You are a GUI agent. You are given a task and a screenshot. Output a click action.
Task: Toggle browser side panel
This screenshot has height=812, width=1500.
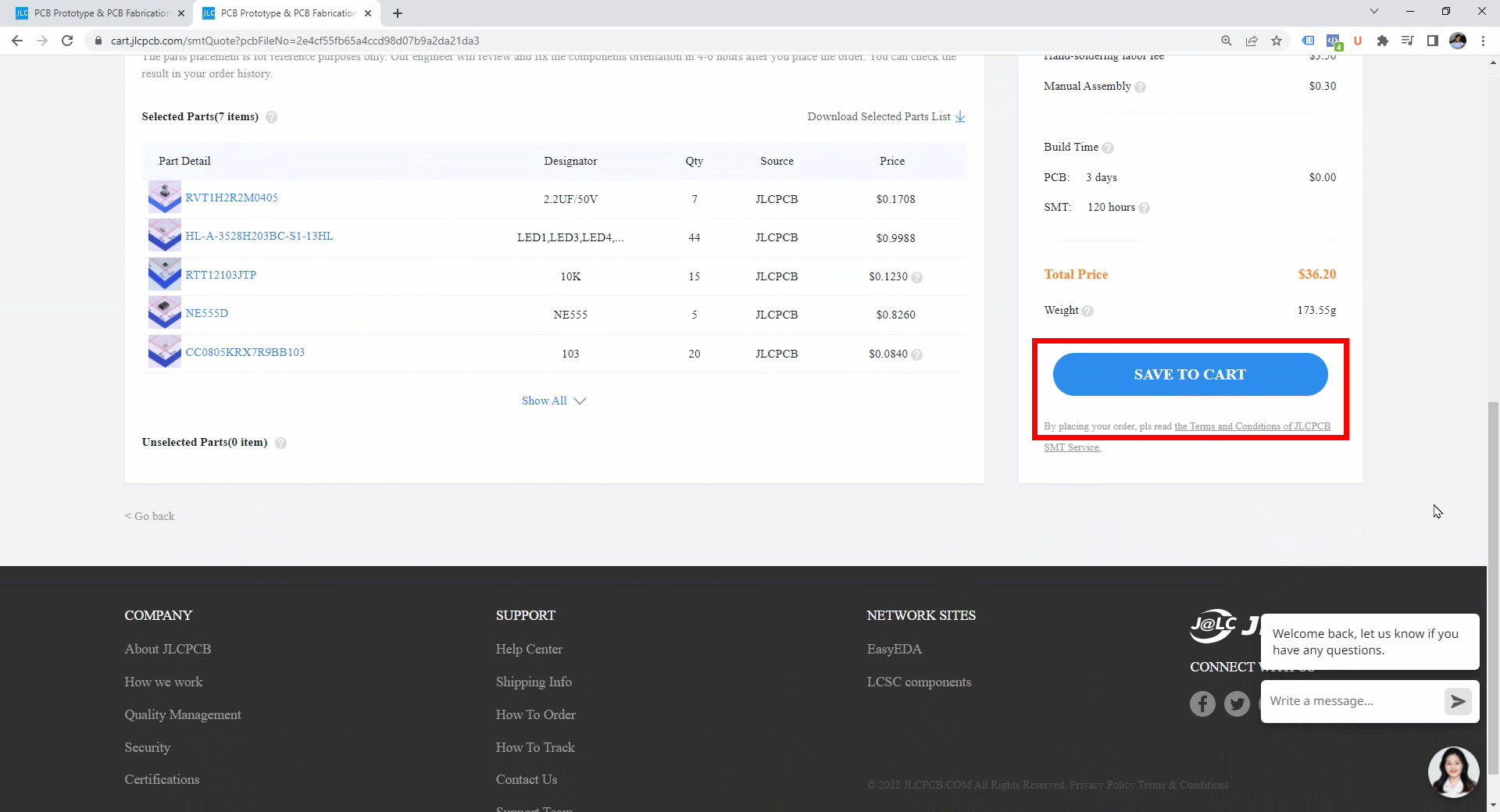(x=1433, y=41)
